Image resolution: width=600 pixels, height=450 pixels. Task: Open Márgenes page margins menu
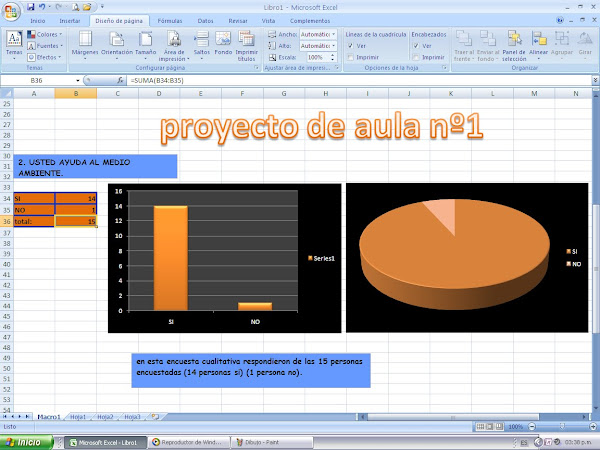coord(85,45)
